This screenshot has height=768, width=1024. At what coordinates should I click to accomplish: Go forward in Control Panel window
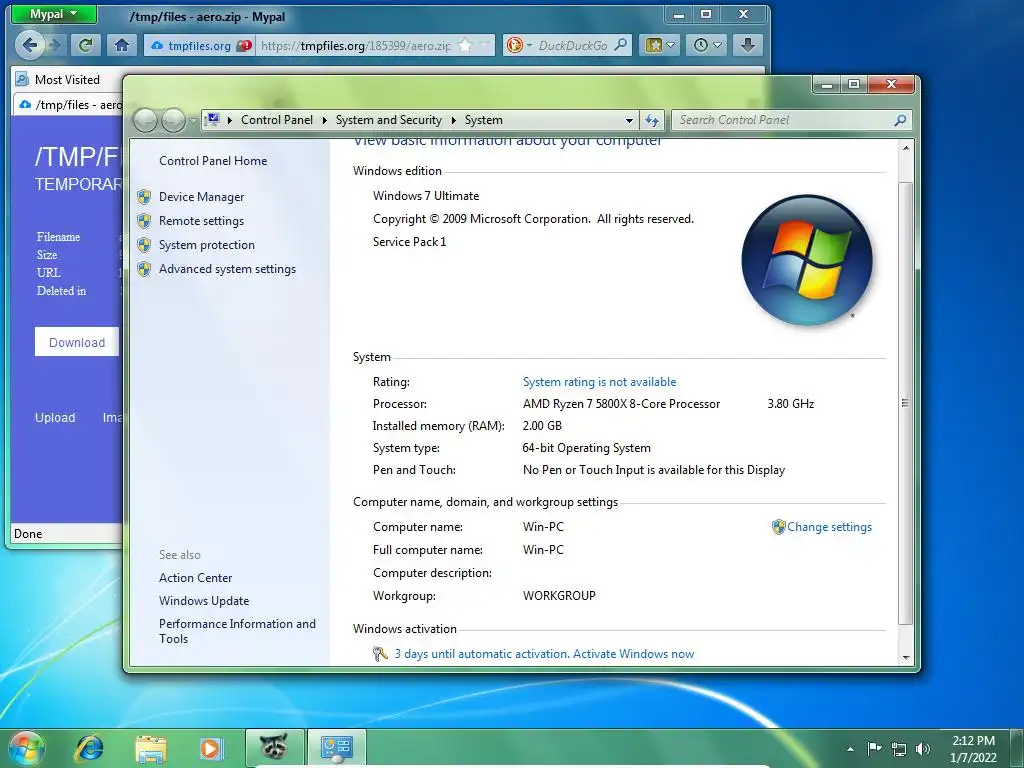pos(173,120)
